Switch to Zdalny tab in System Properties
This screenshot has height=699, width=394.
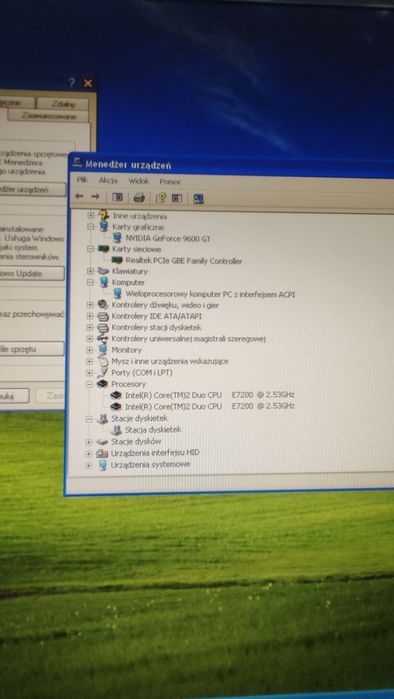[x=63, y=104]
